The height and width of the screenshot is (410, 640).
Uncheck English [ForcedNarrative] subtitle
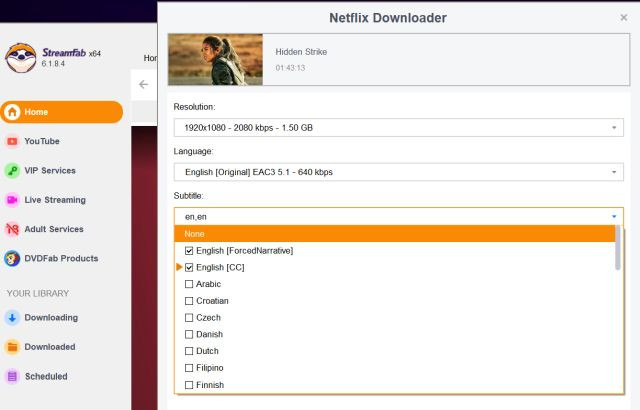click(x=189, y=250)
